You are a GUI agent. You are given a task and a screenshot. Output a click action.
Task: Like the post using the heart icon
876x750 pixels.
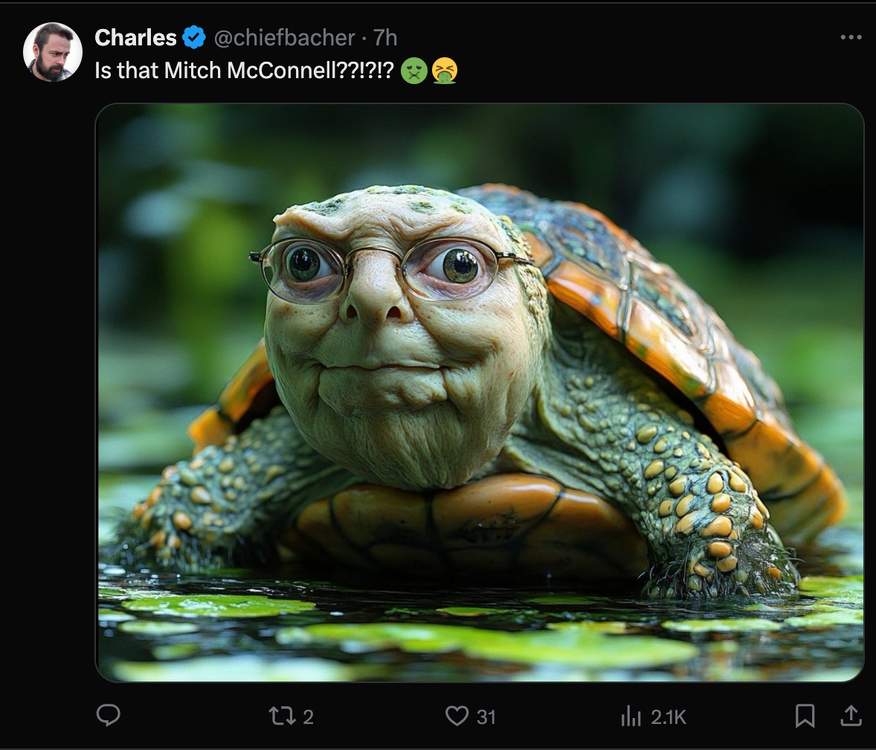coord(456,716)
